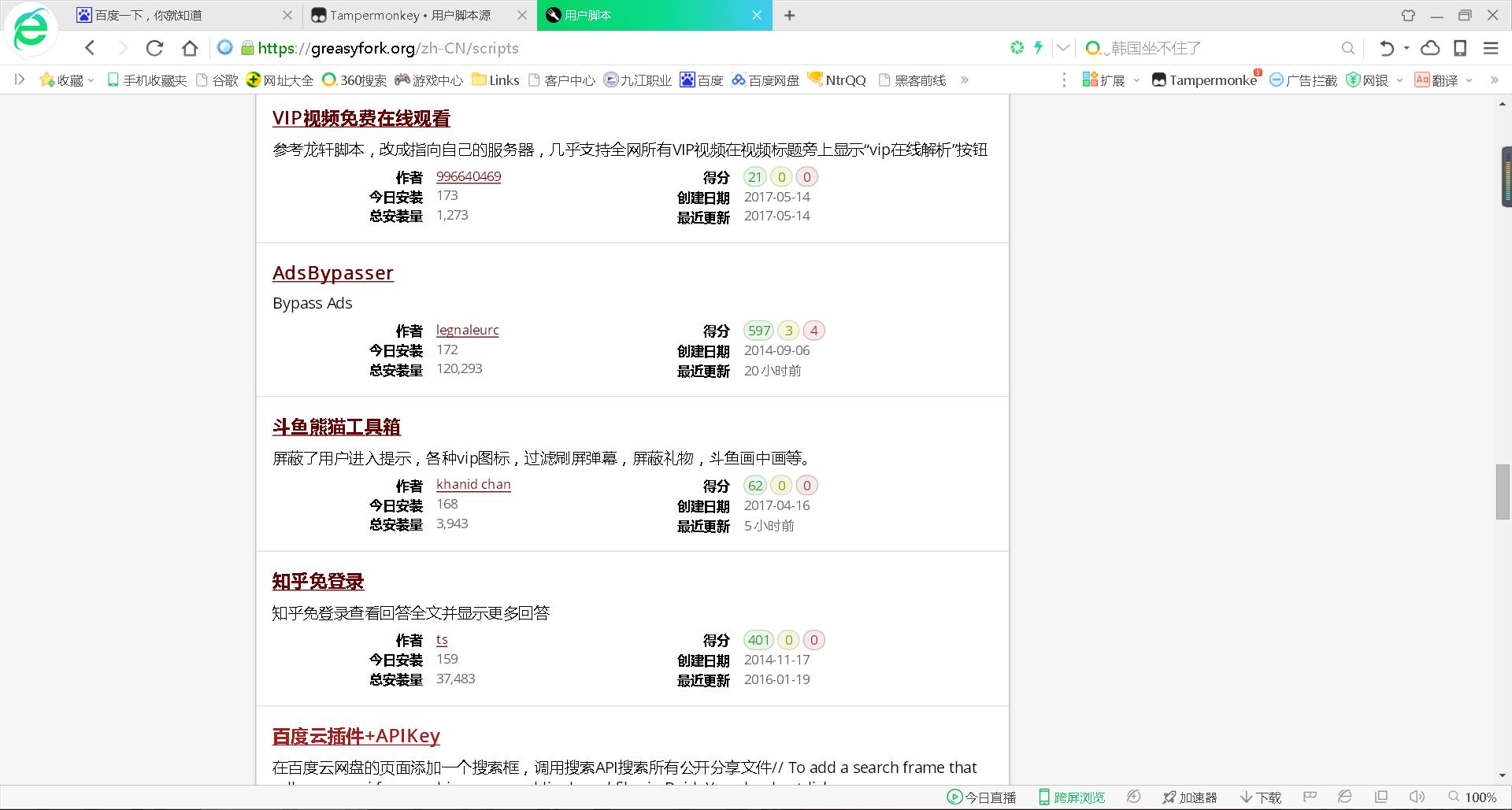
Task: Click the page reload icon
Action: pos(154,48)
